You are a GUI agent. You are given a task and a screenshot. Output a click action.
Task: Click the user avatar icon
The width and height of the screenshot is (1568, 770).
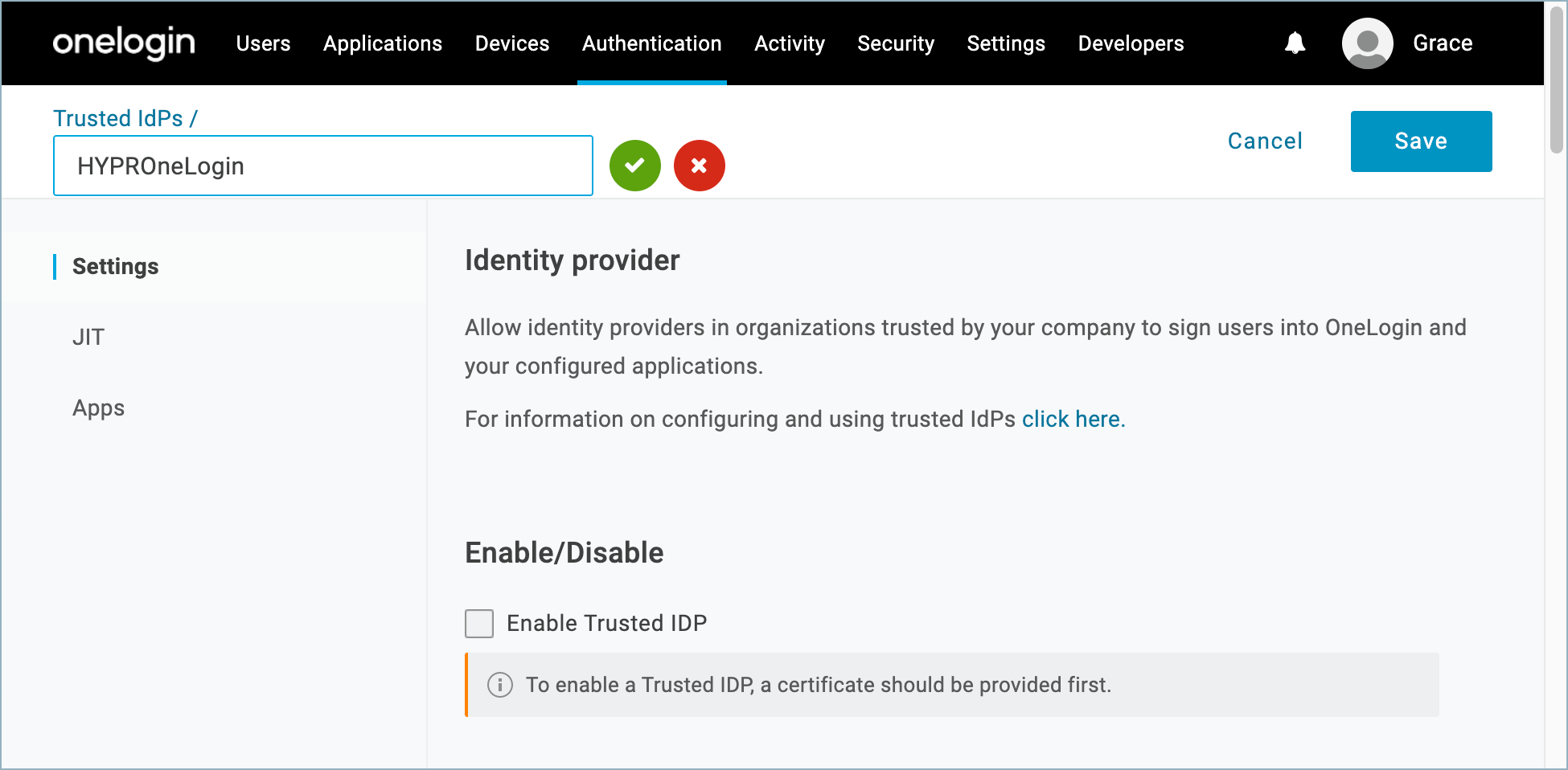point(1367,43)
